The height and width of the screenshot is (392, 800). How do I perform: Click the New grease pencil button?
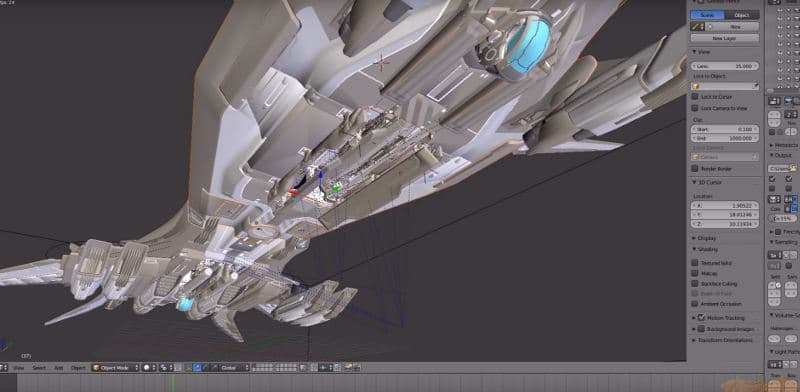point(732,26)
